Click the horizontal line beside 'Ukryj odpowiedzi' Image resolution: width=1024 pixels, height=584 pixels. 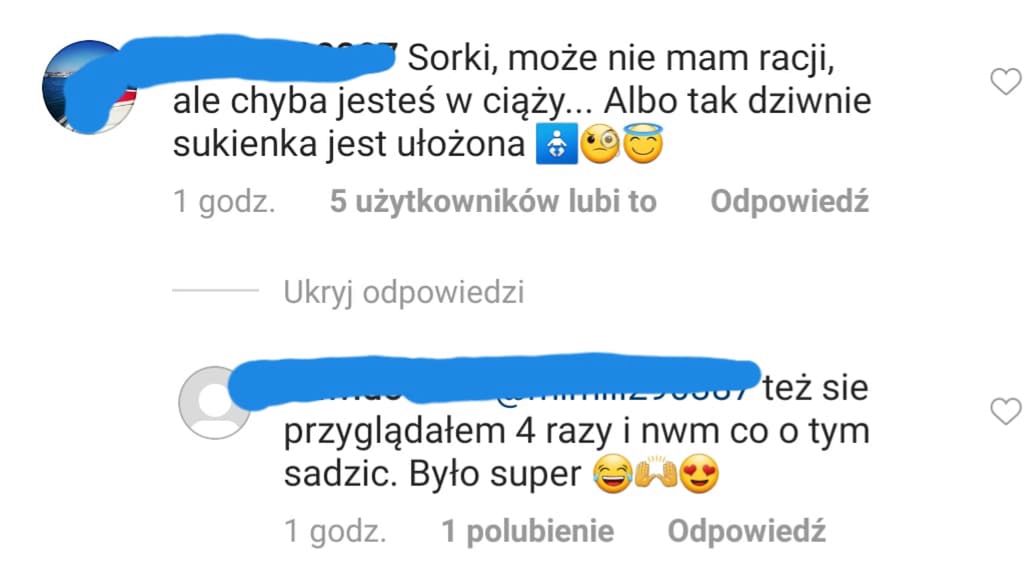[216, 289]
